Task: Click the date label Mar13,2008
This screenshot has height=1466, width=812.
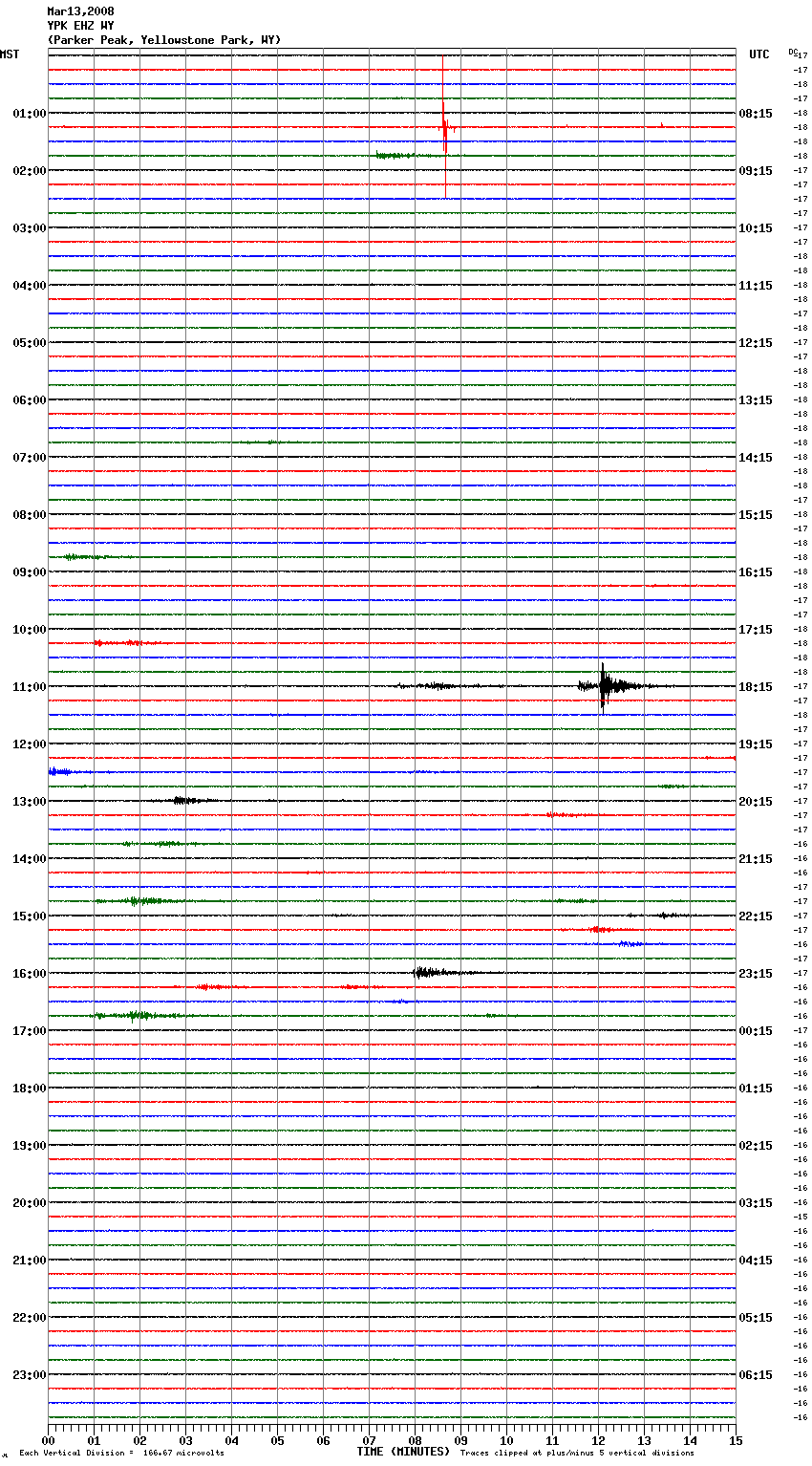Action: point(80,11)
